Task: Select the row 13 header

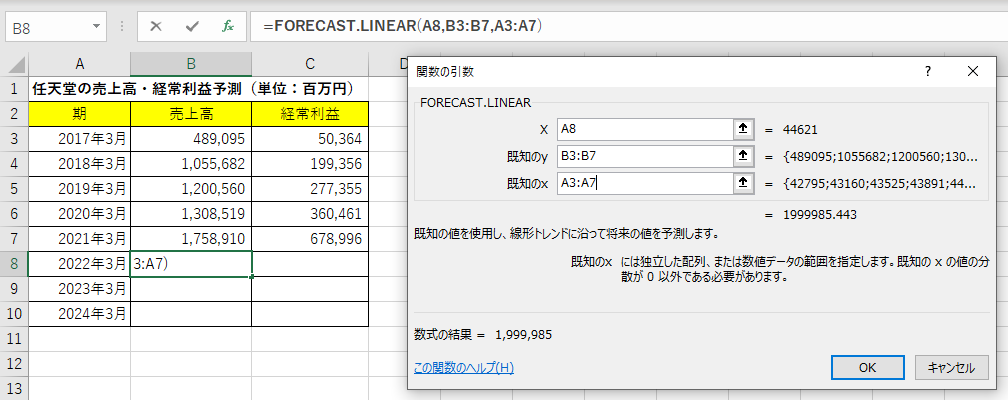Action: click(x=14, y=388)
